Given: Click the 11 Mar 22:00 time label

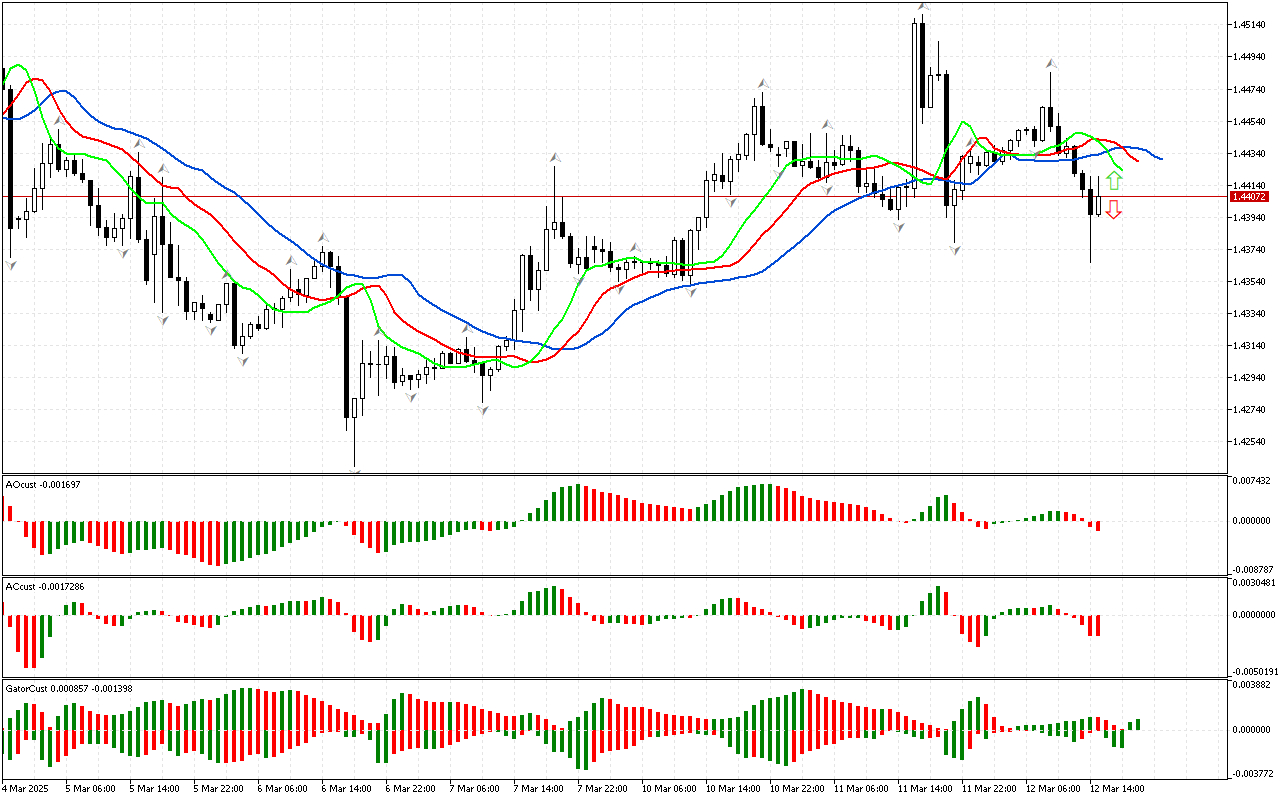Looking at the screenshot, I should (989, 788).
